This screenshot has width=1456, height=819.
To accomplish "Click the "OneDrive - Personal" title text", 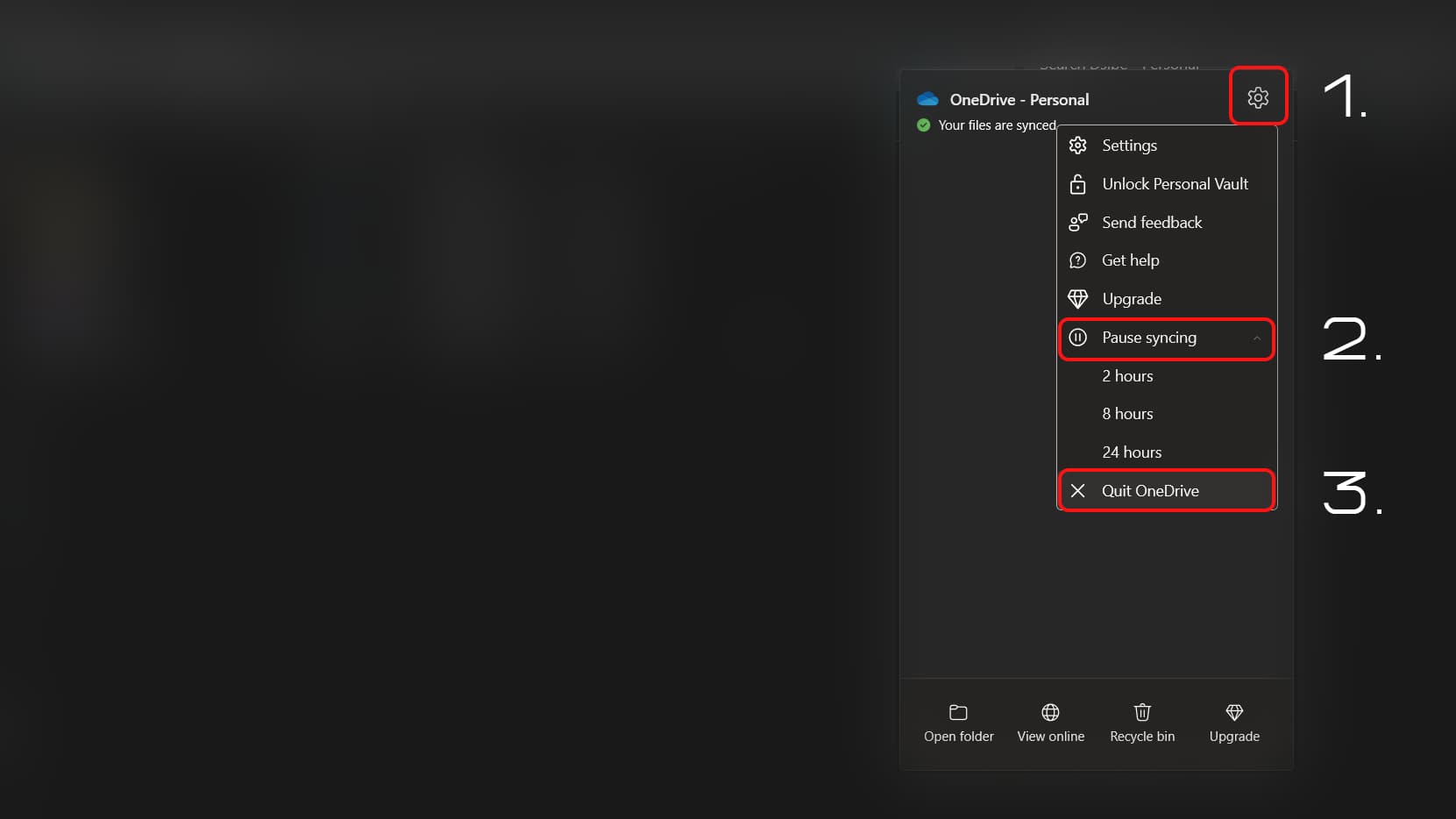I will [x=1019, y=100].
